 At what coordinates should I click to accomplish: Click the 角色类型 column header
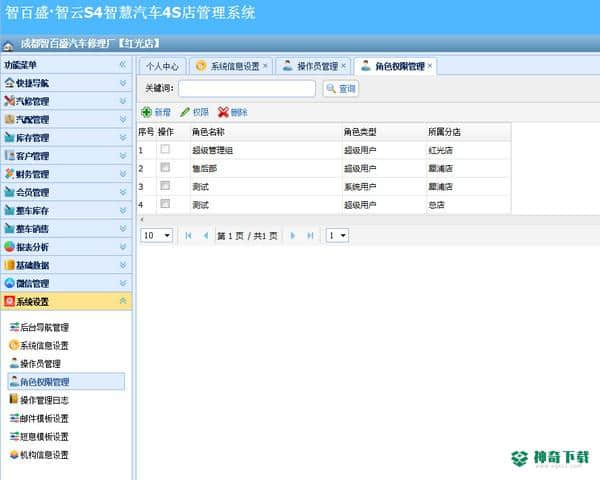tap(384, 132)
